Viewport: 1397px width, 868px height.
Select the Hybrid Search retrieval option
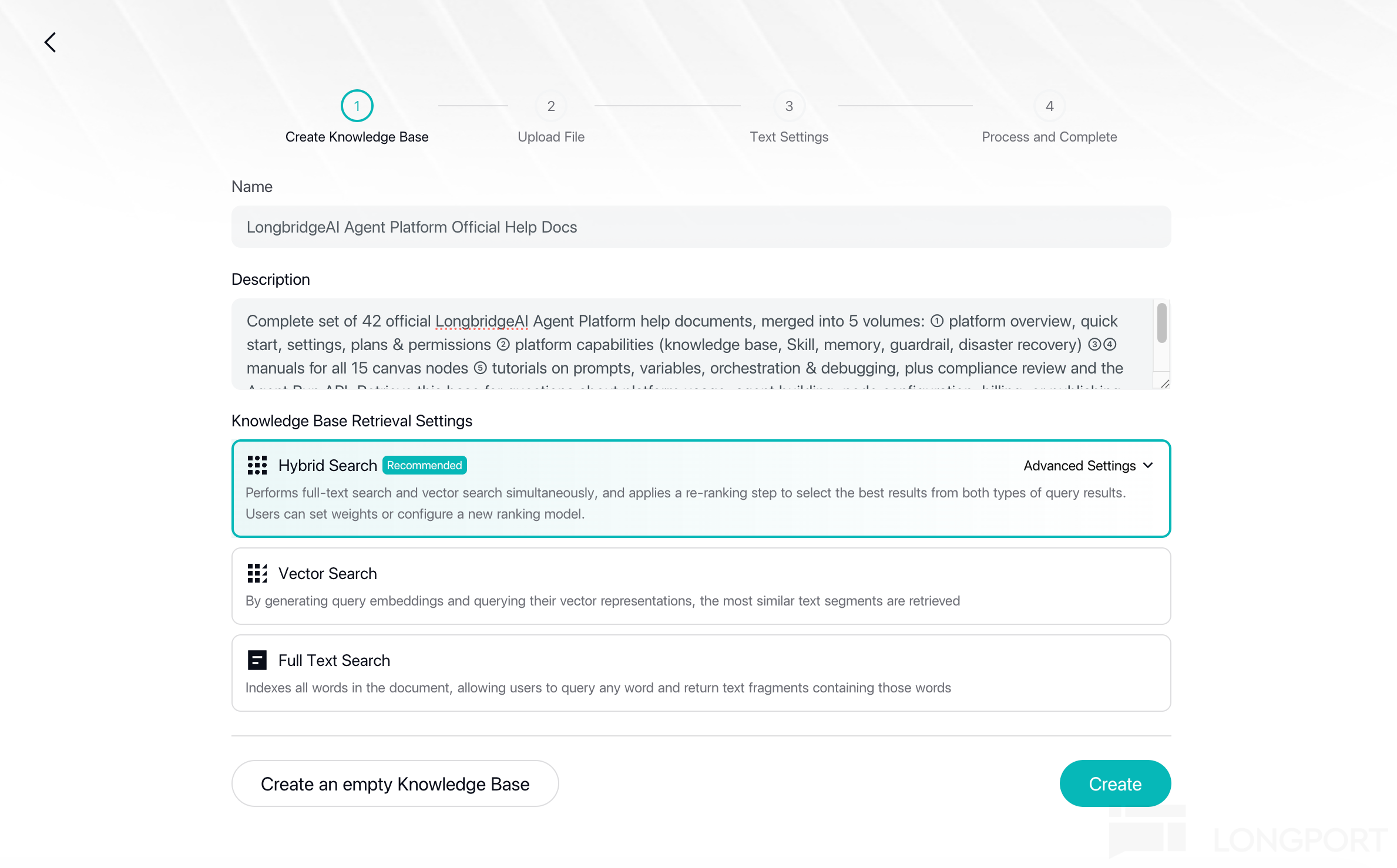701,489
